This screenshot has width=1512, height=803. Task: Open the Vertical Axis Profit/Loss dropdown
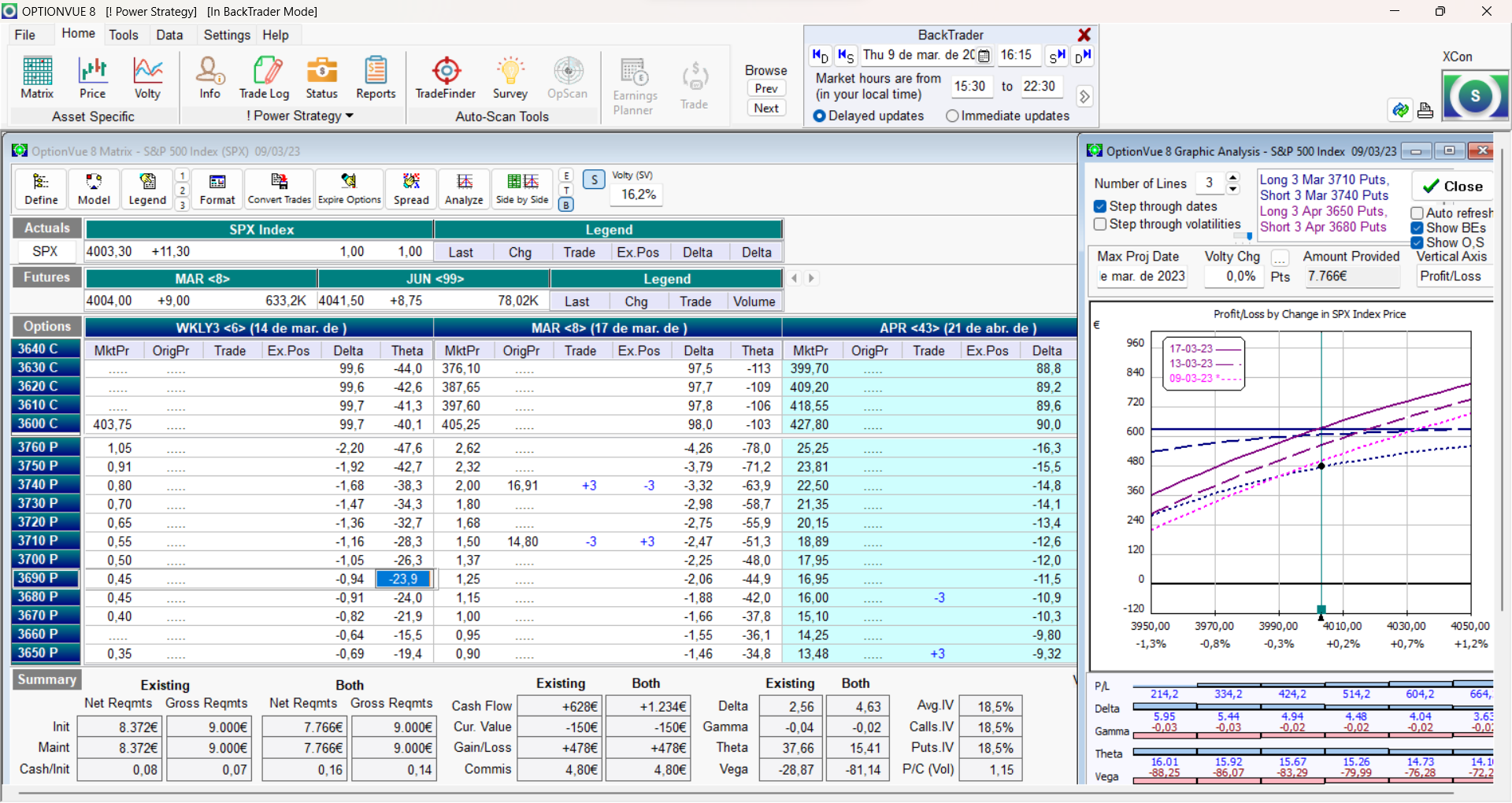pos(1454,276)
